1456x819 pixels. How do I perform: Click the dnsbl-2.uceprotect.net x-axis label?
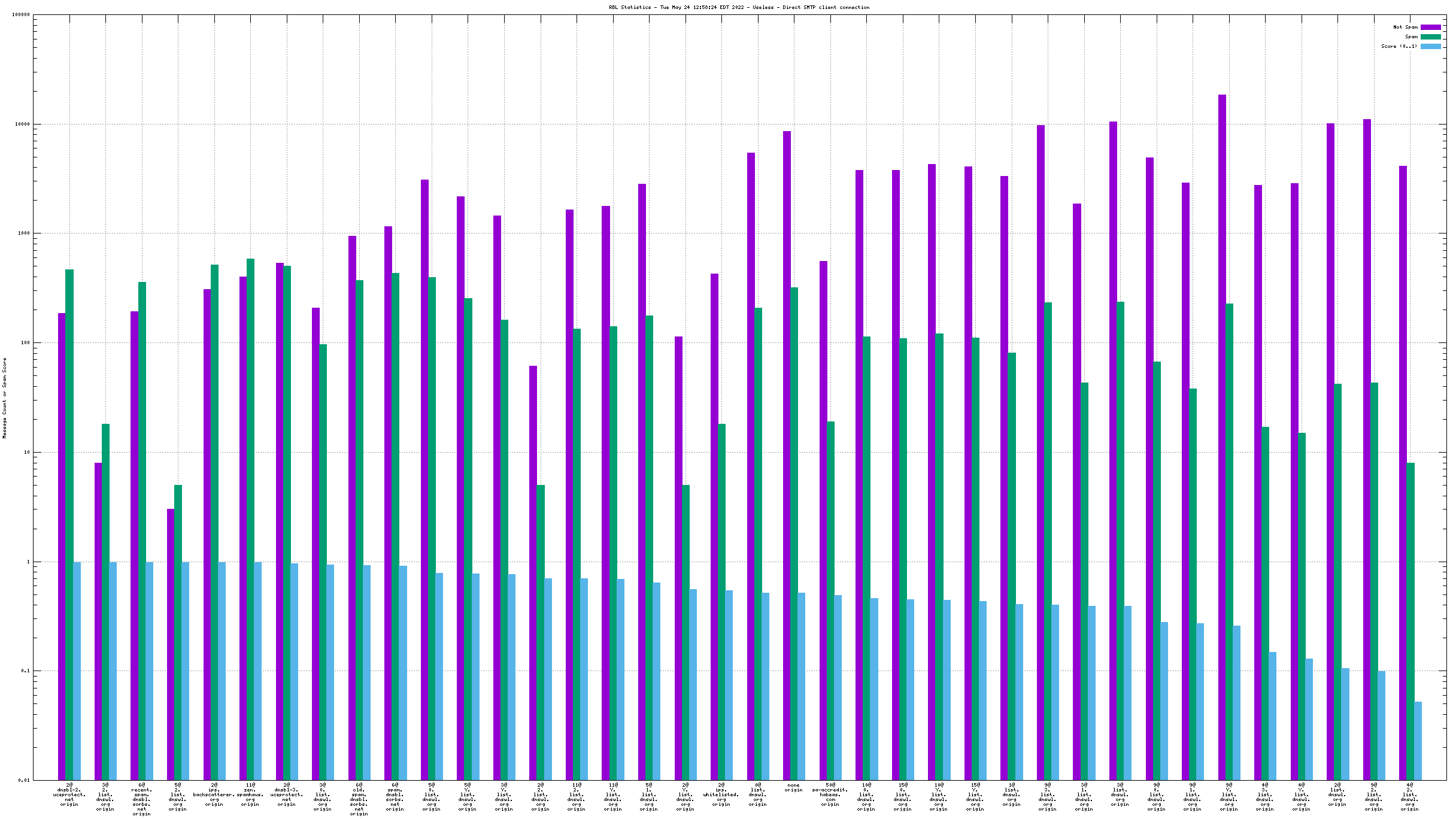(x=69, y=794)
